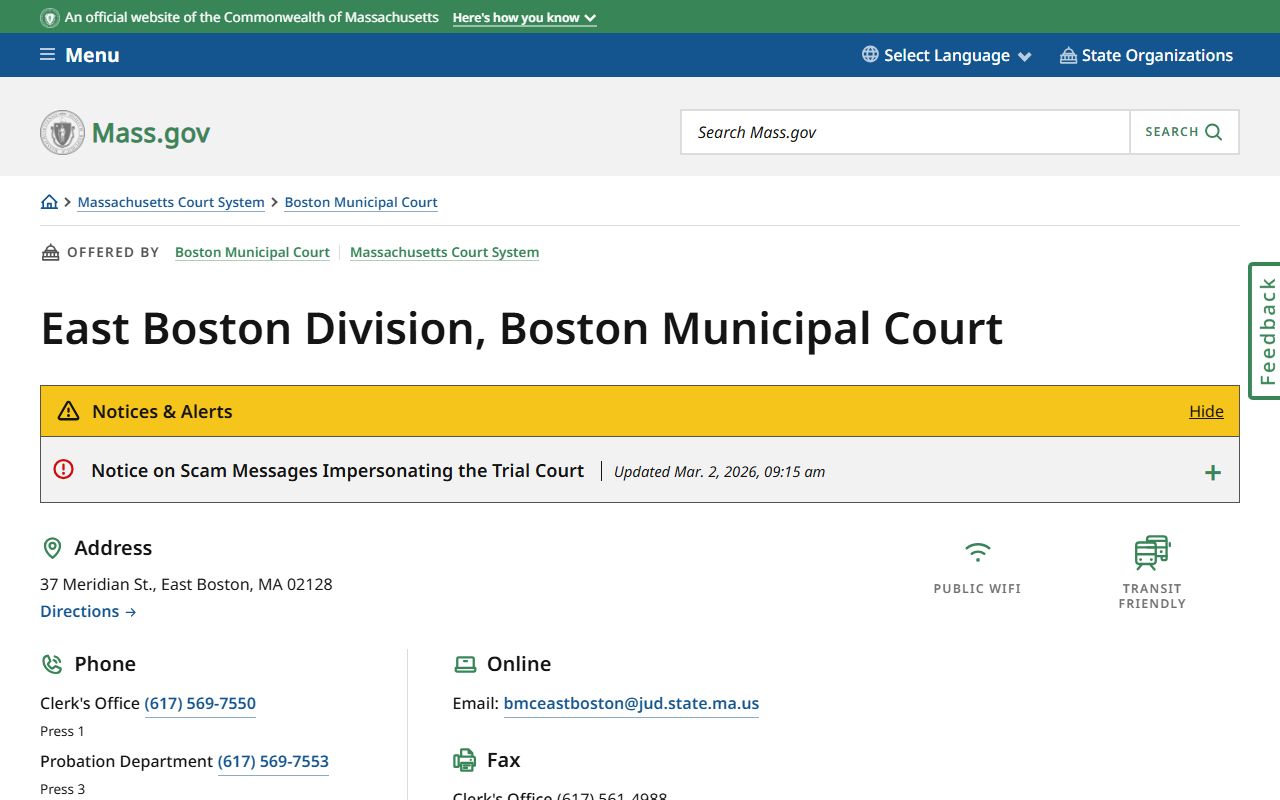Viewport: 1280px width, 800px height.
Task: Click the SEARCH button
Action: 1184,132
